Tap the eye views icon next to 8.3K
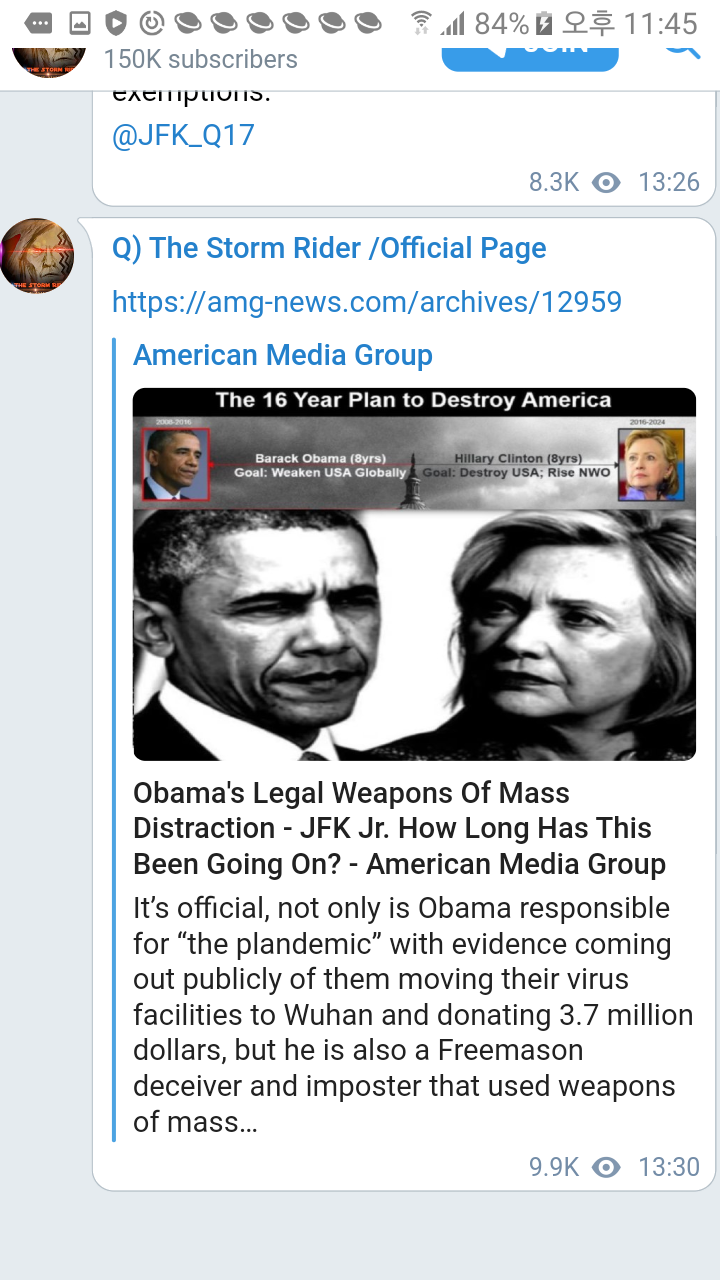Viewport: 720px width, 1280px height. 606,182
